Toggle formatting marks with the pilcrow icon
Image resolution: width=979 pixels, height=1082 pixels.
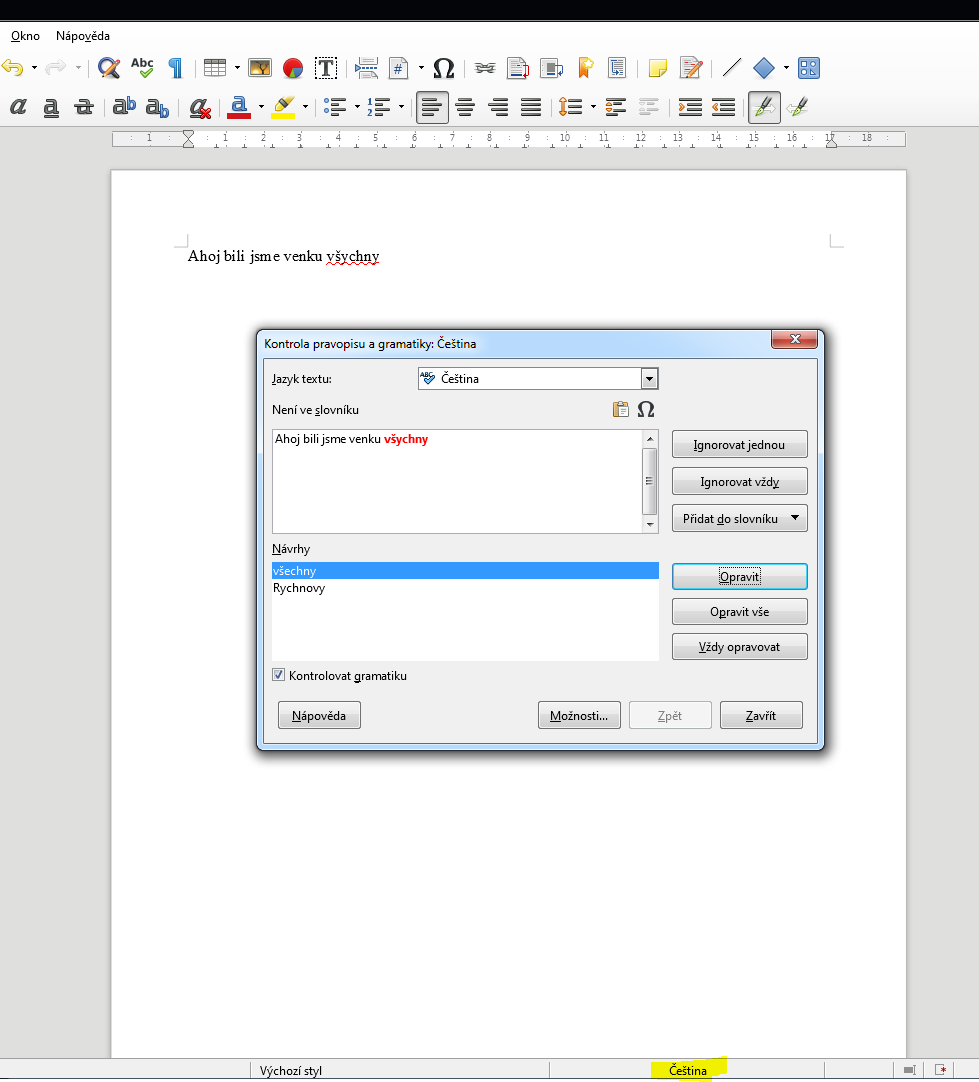[x=175, y=68]
